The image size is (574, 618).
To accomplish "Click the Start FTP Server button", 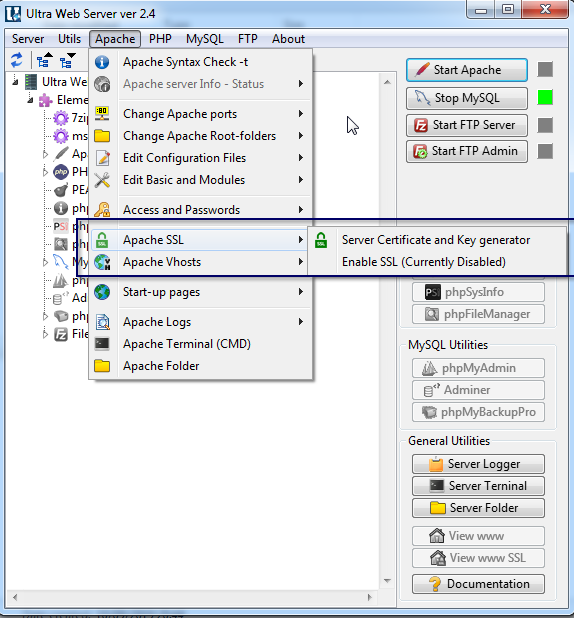I will [467, 125].
